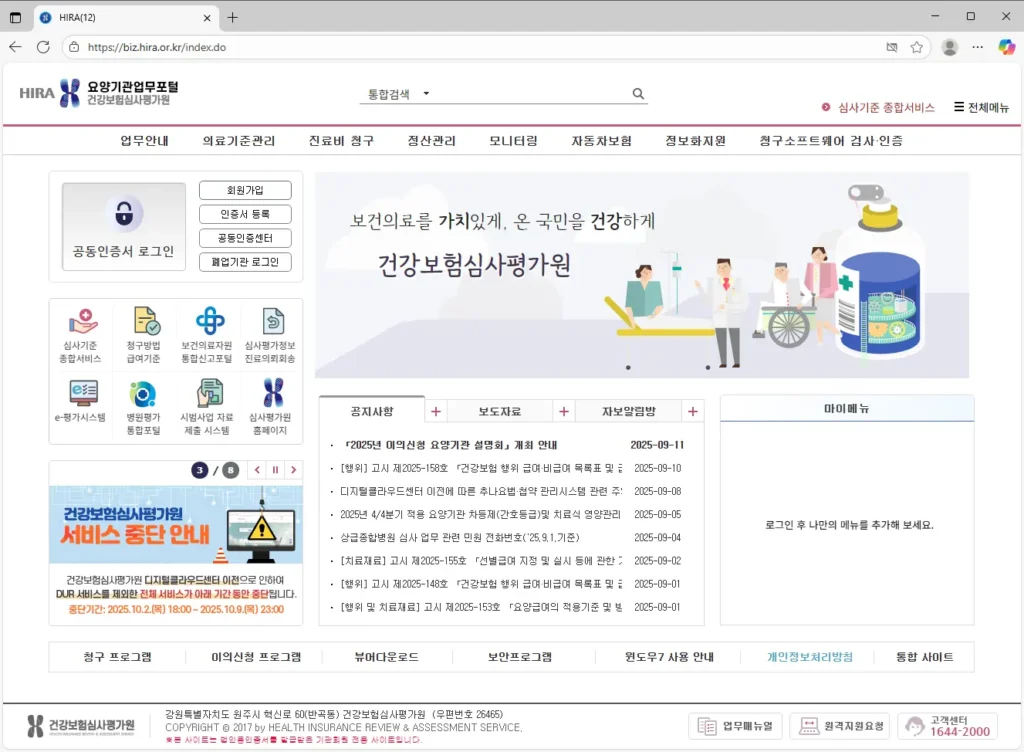Open the 의료기준관리 menu

(239, 141)
